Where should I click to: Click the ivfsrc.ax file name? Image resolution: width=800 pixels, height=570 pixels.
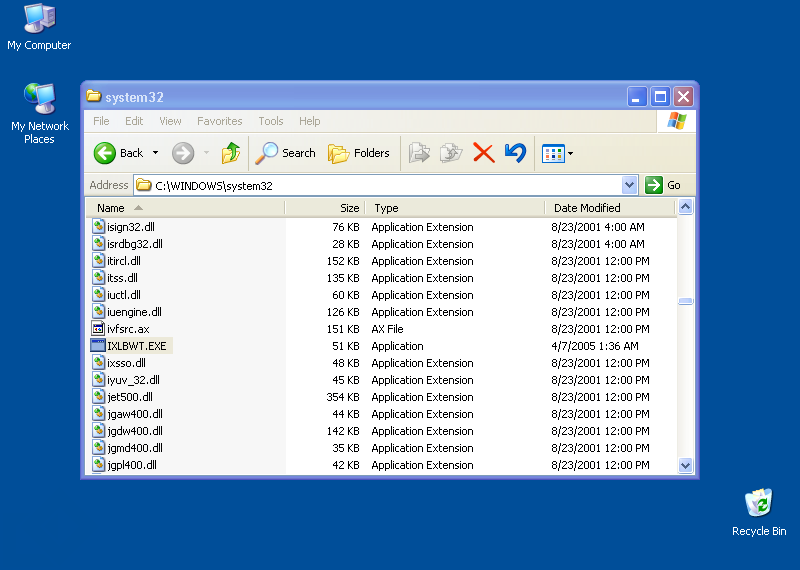[128, 329]
